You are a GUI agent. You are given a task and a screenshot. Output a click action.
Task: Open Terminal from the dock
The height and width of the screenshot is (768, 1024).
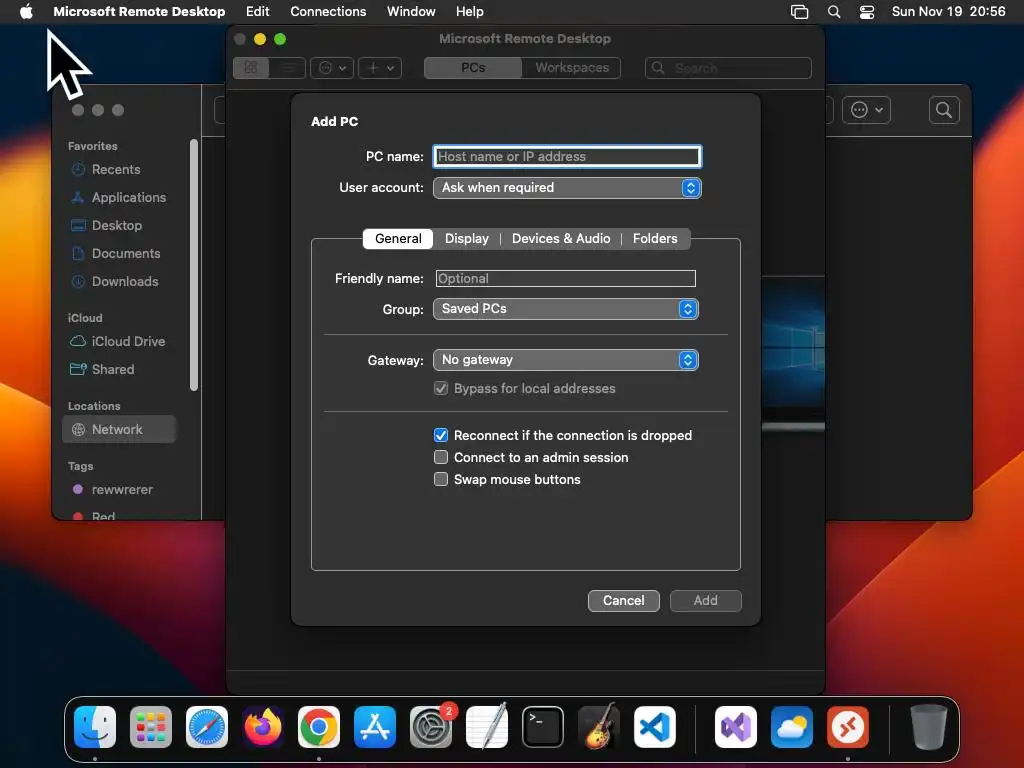543,727
